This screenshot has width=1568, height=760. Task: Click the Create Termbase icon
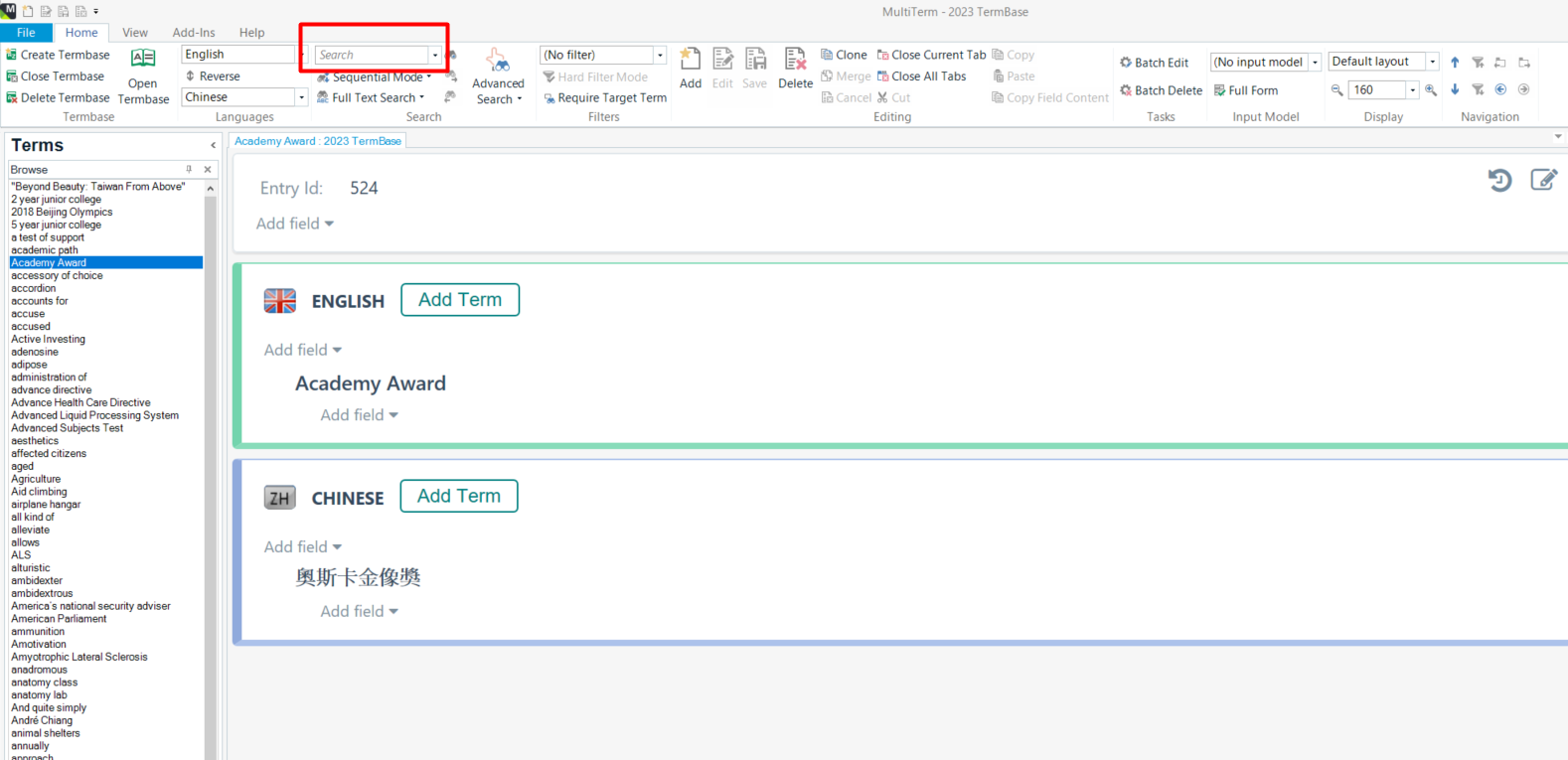(12, 55)
